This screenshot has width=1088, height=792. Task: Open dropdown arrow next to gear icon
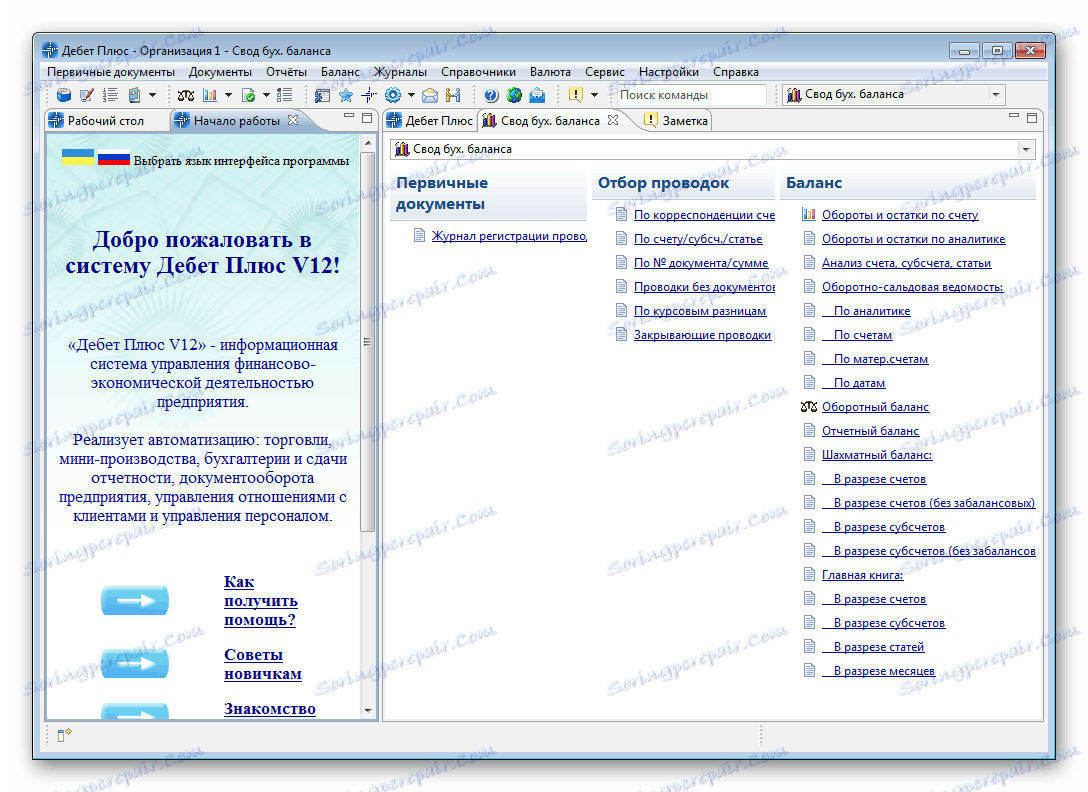[411, 95]
